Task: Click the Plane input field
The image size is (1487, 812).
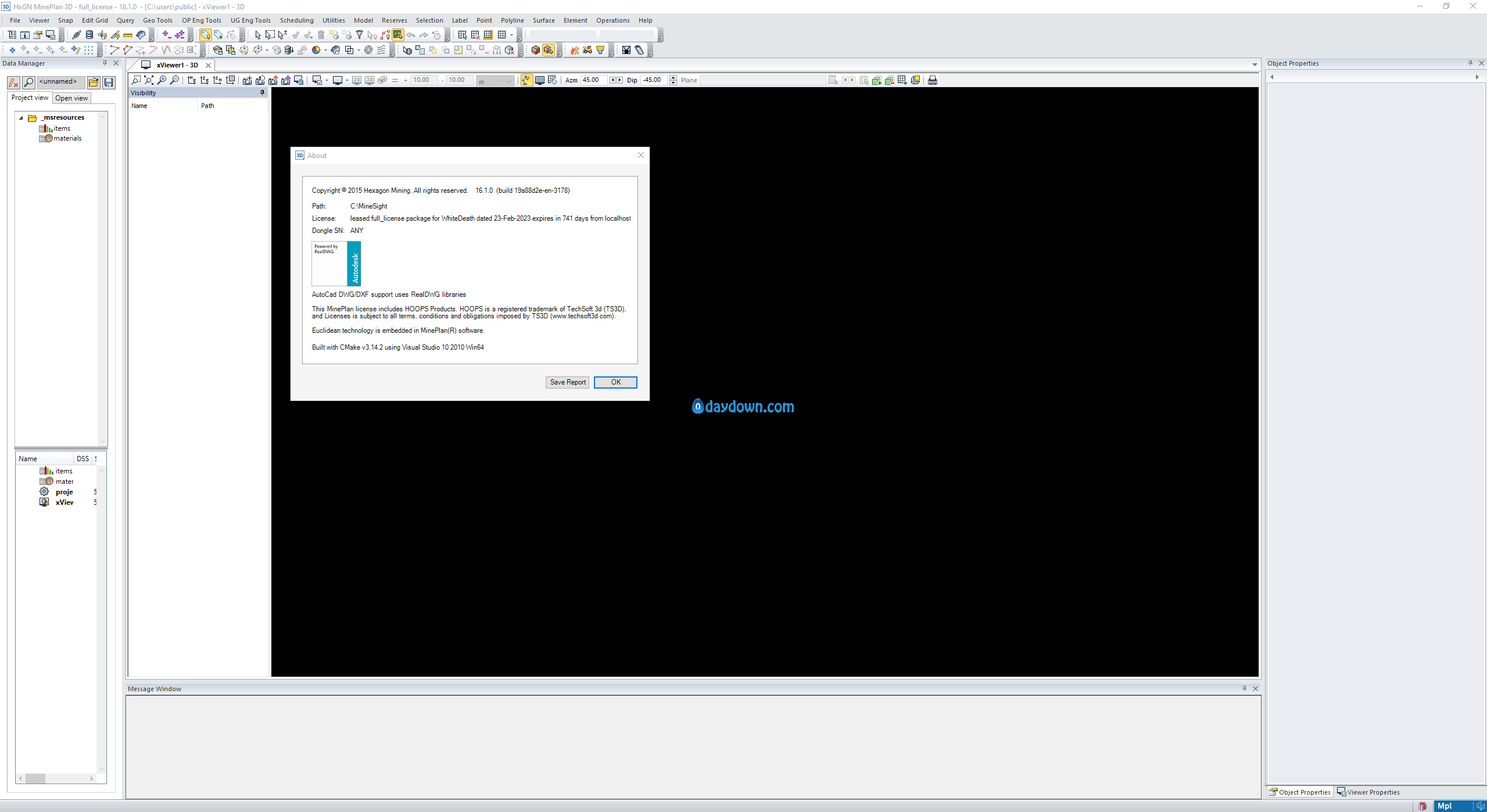Action: [762, 80]
